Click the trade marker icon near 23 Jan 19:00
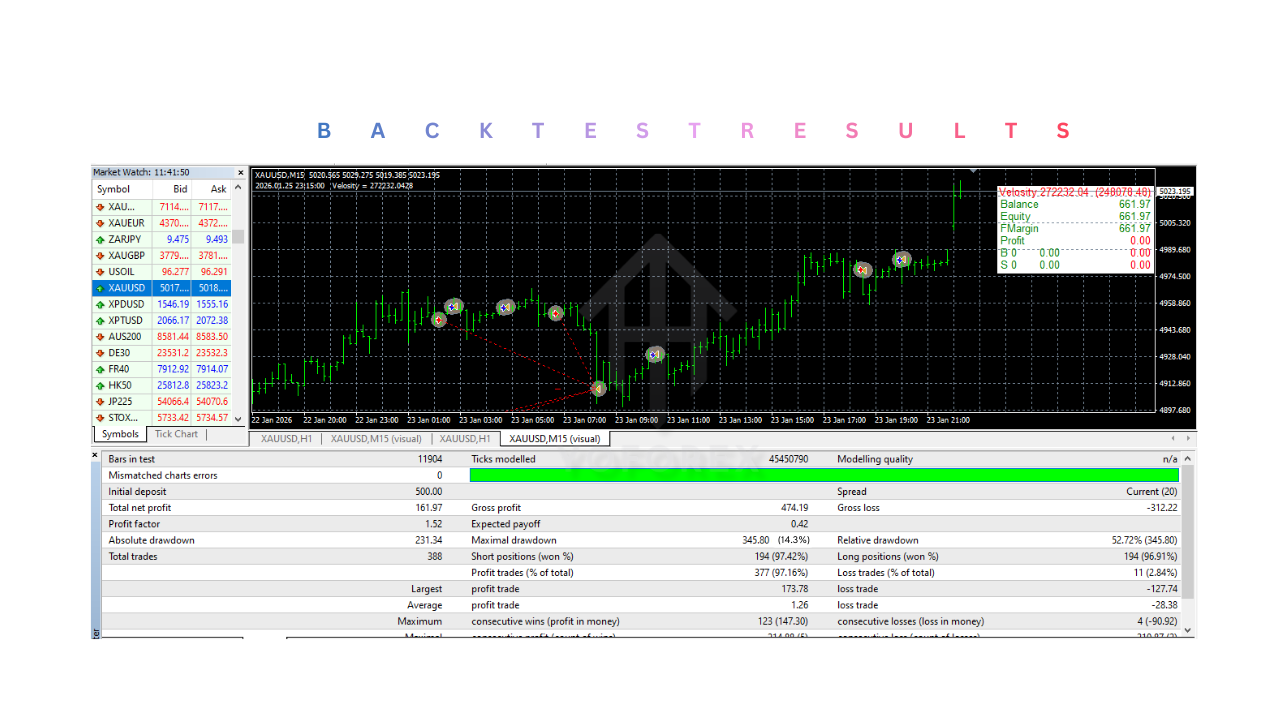The height and width of the screenshot is (720, 1280). tap(901, 259)
